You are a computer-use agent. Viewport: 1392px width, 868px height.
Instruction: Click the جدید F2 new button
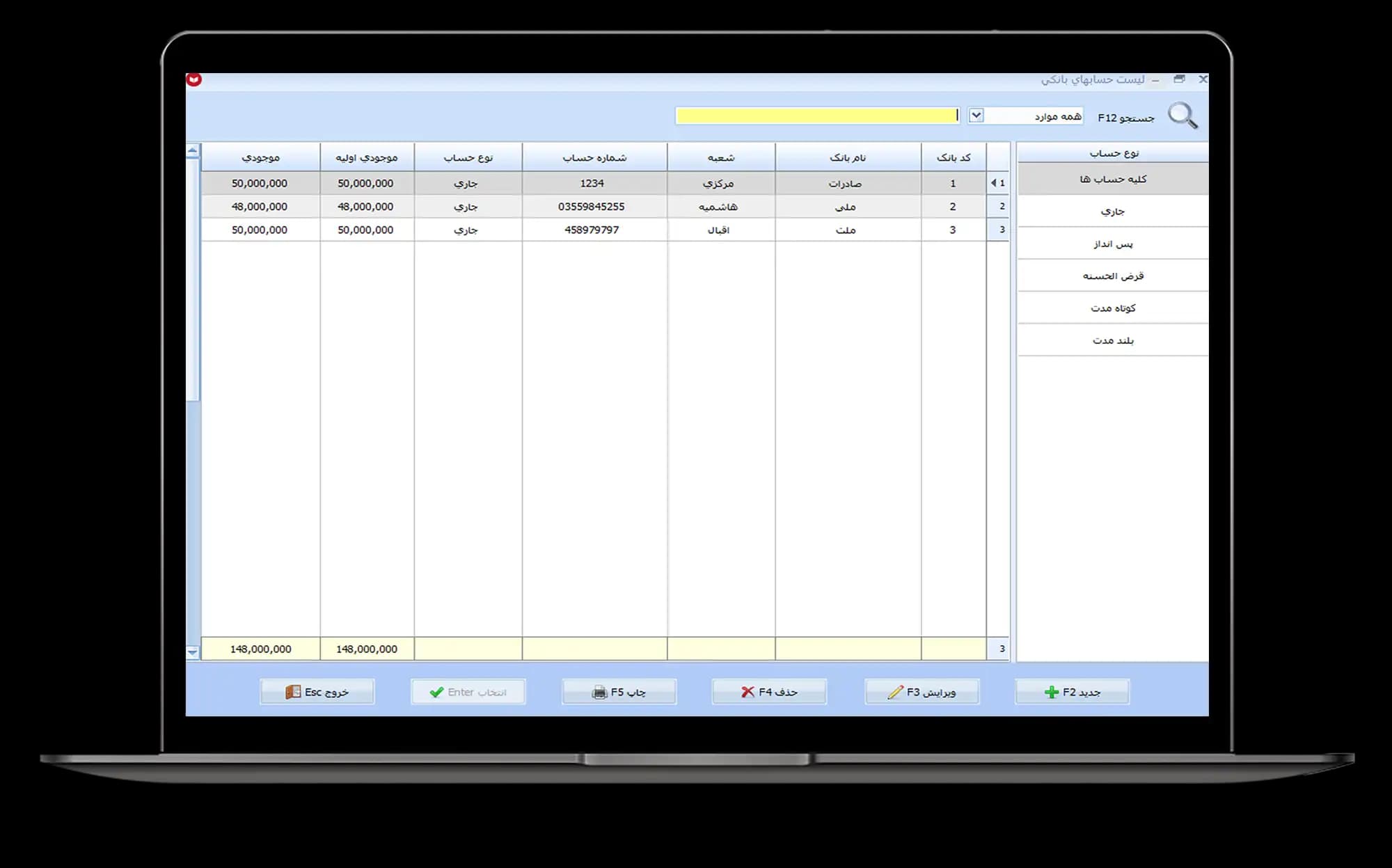pos(1072,692)
